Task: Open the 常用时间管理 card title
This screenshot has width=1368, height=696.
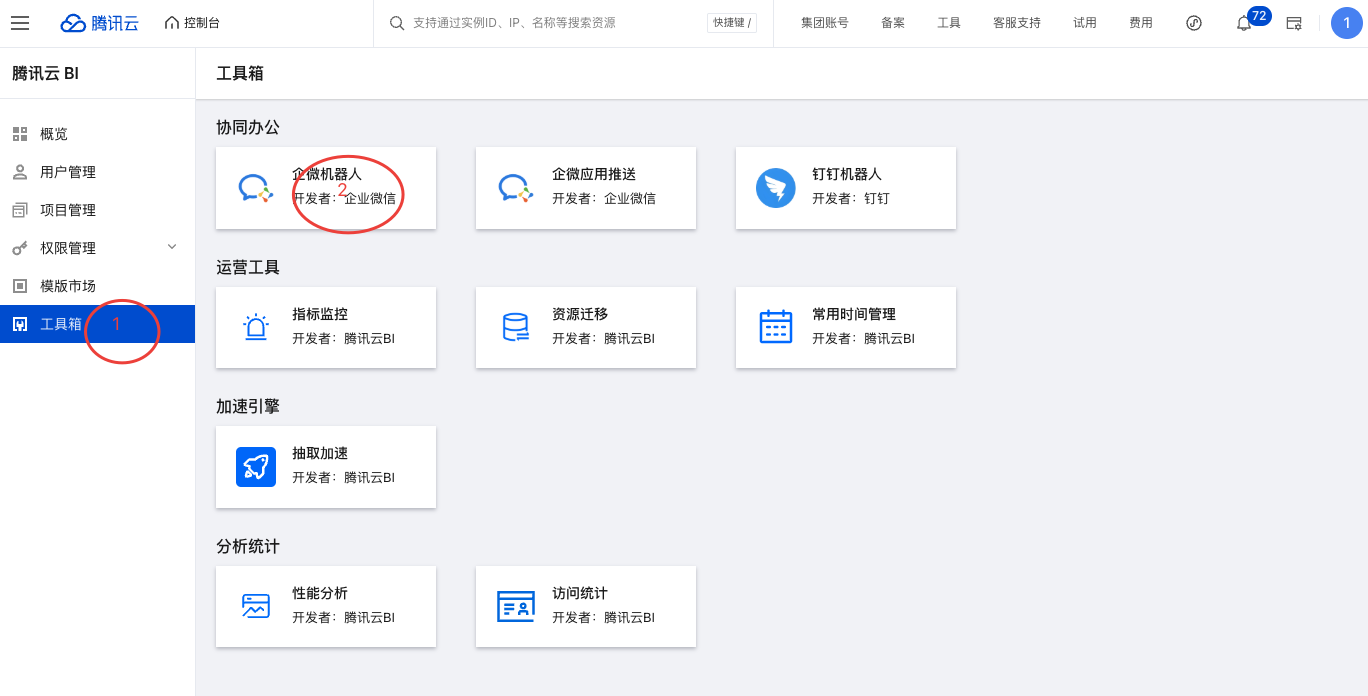Action: [854, 314]
